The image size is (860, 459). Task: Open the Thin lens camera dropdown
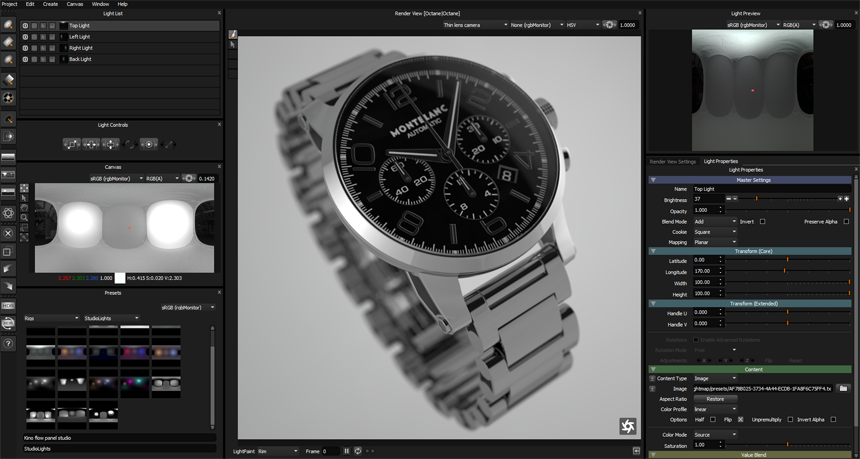tap(475, 25)
